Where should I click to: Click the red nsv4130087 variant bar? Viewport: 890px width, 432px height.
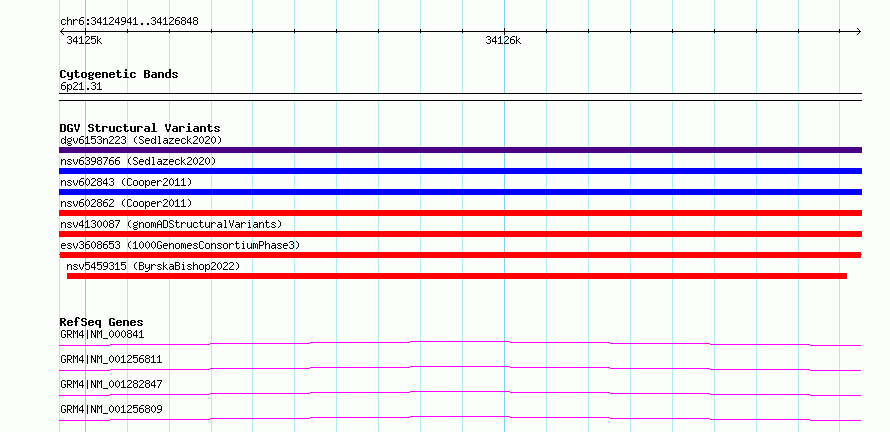tap(460, 234)
